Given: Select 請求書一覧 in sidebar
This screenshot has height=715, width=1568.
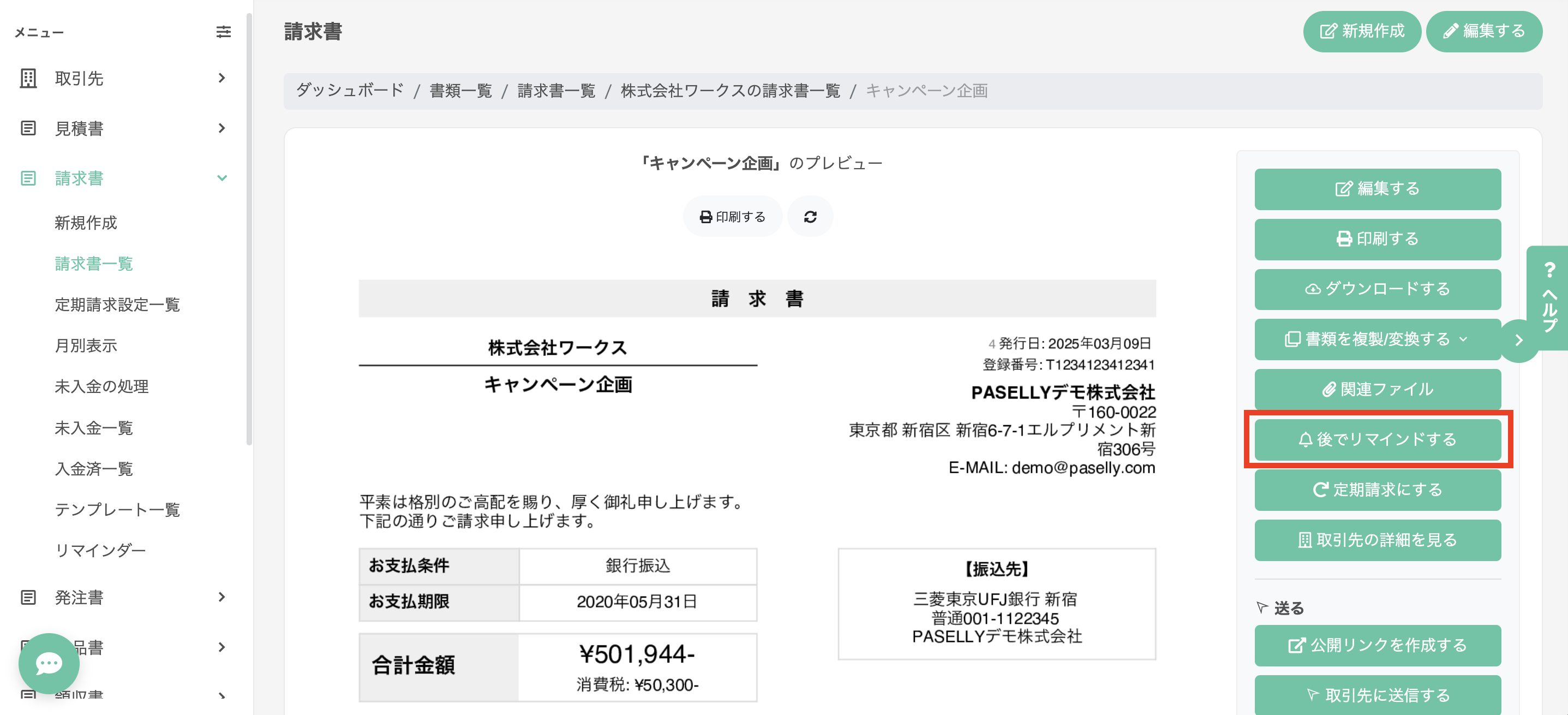Looking at the screenshot, I should pyautogui.click(x=94, y=264).
